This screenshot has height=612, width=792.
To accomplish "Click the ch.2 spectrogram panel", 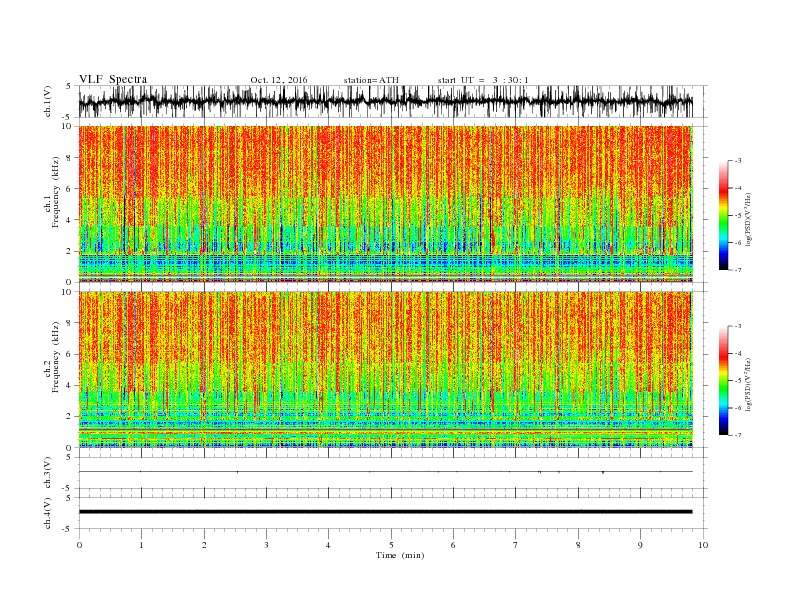I will (x=385, y=369).
